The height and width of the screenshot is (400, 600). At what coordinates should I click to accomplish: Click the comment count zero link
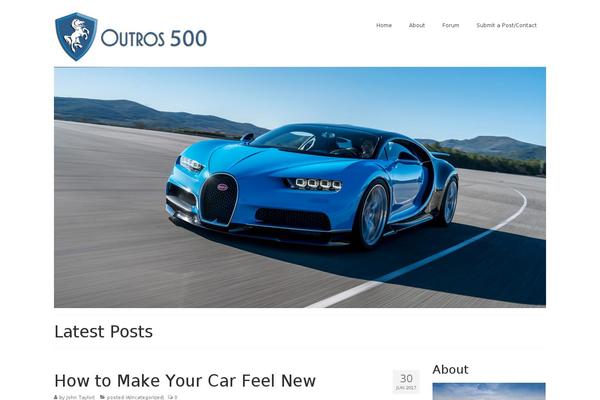[176, 397]
